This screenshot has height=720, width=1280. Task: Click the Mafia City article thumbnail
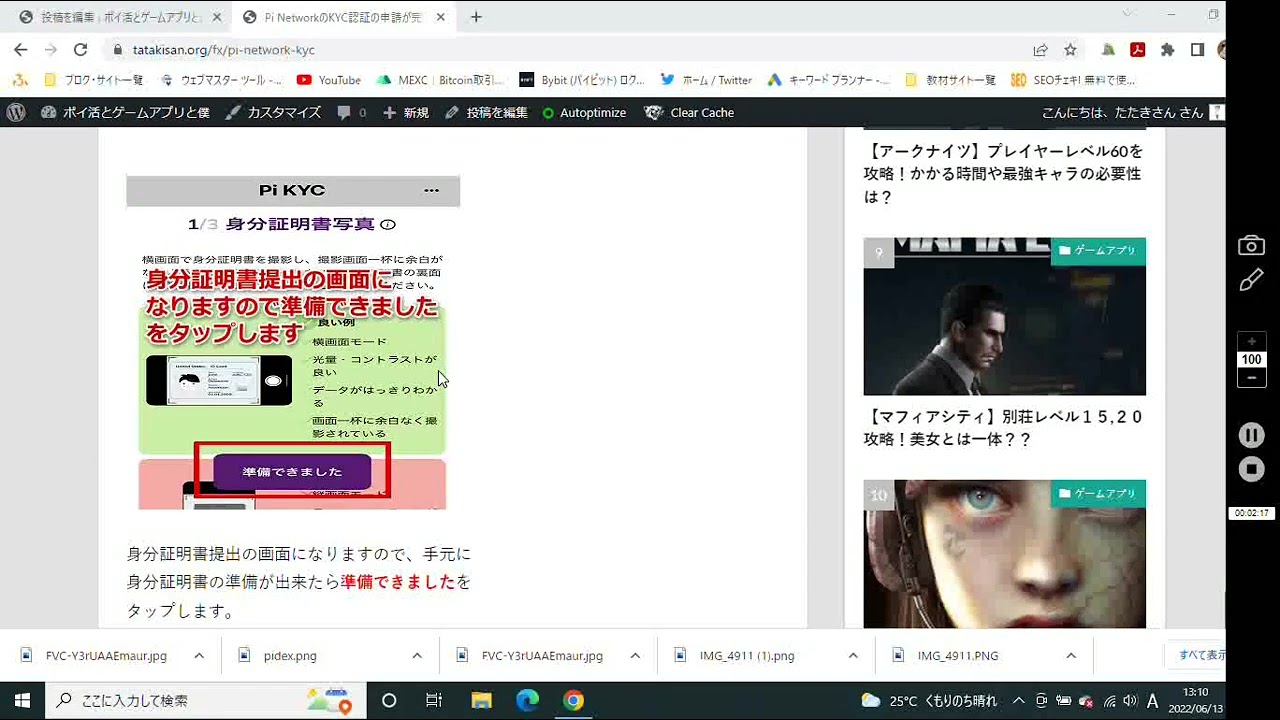1004,316
